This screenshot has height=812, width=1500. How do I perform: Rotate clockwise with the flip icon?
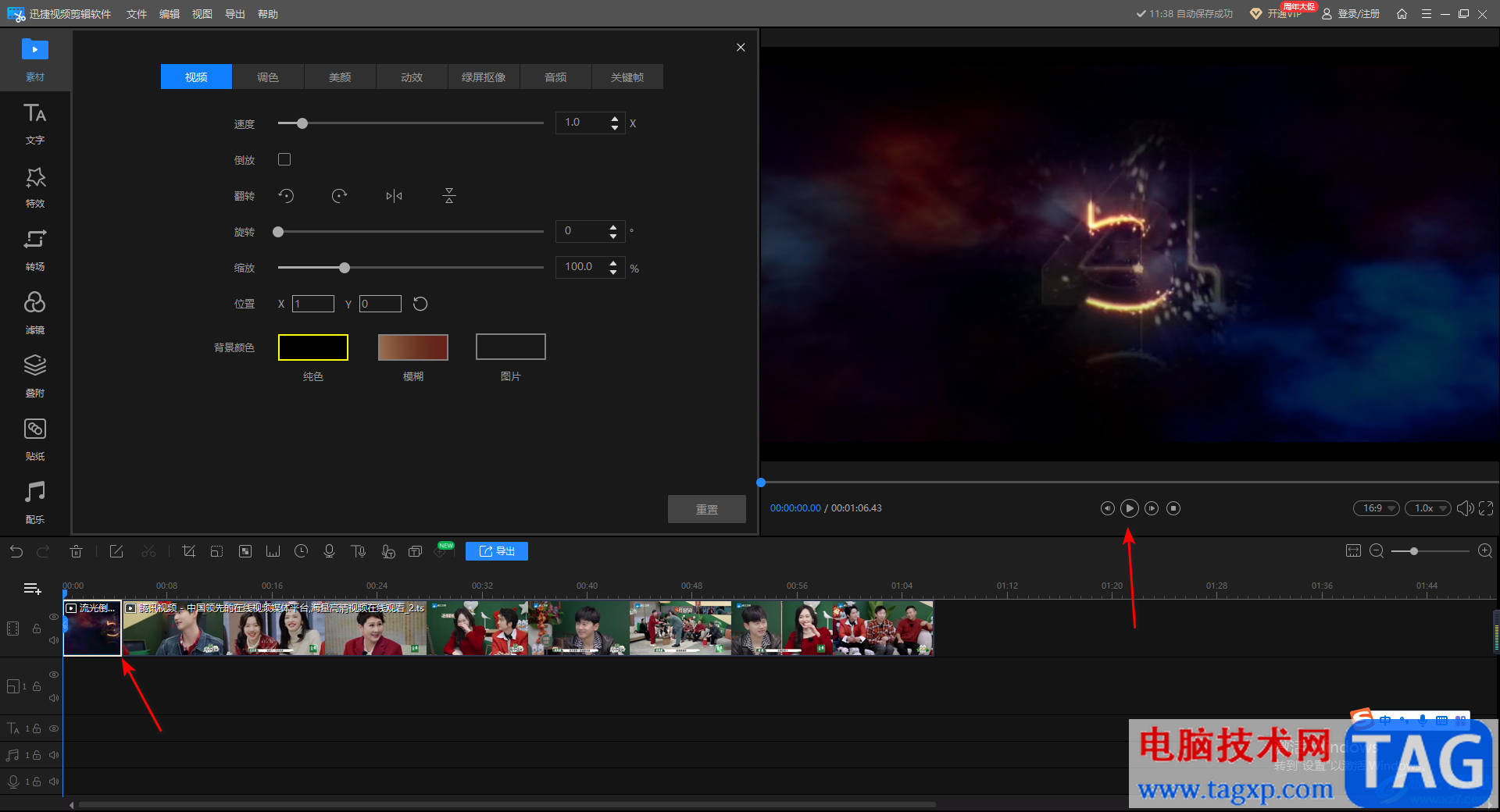339,196
